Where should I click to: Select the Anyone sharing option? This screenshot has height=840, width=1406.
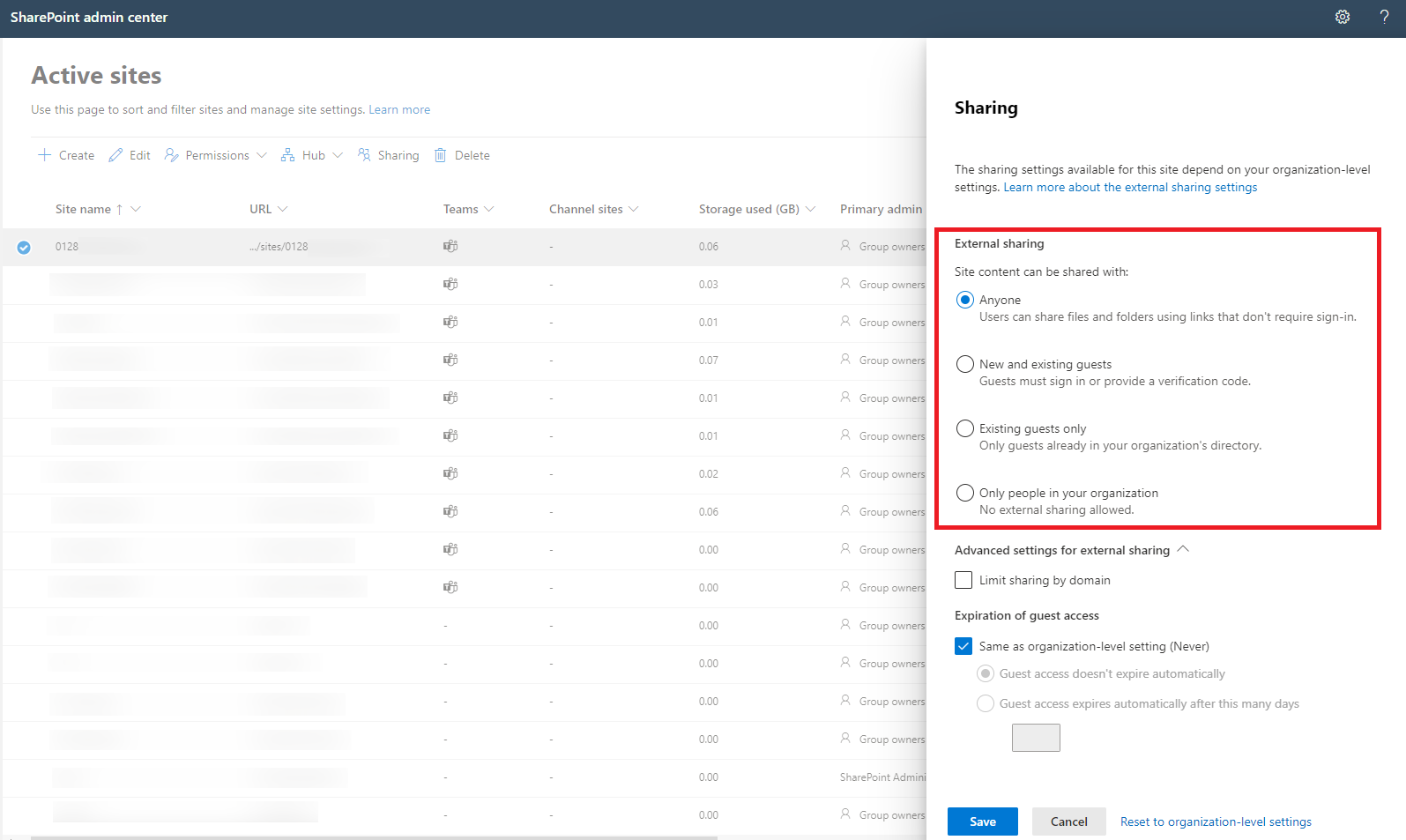coord(965,300)
